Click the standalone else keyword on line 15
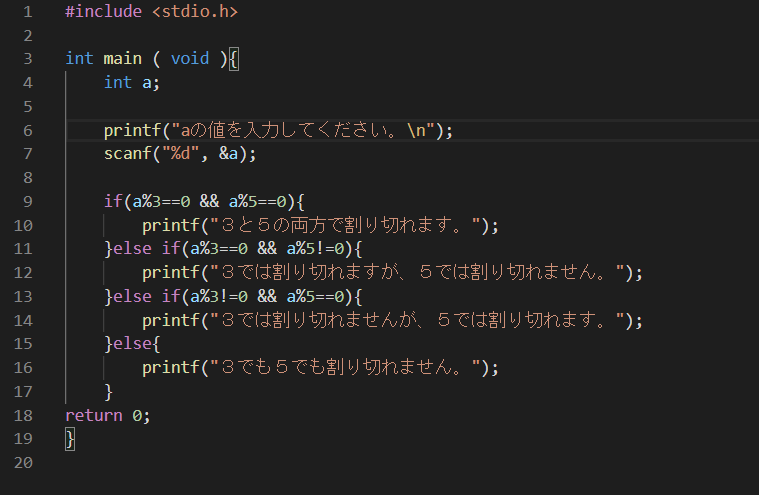Viewport: 759px width, 495px height. point(132,344)
